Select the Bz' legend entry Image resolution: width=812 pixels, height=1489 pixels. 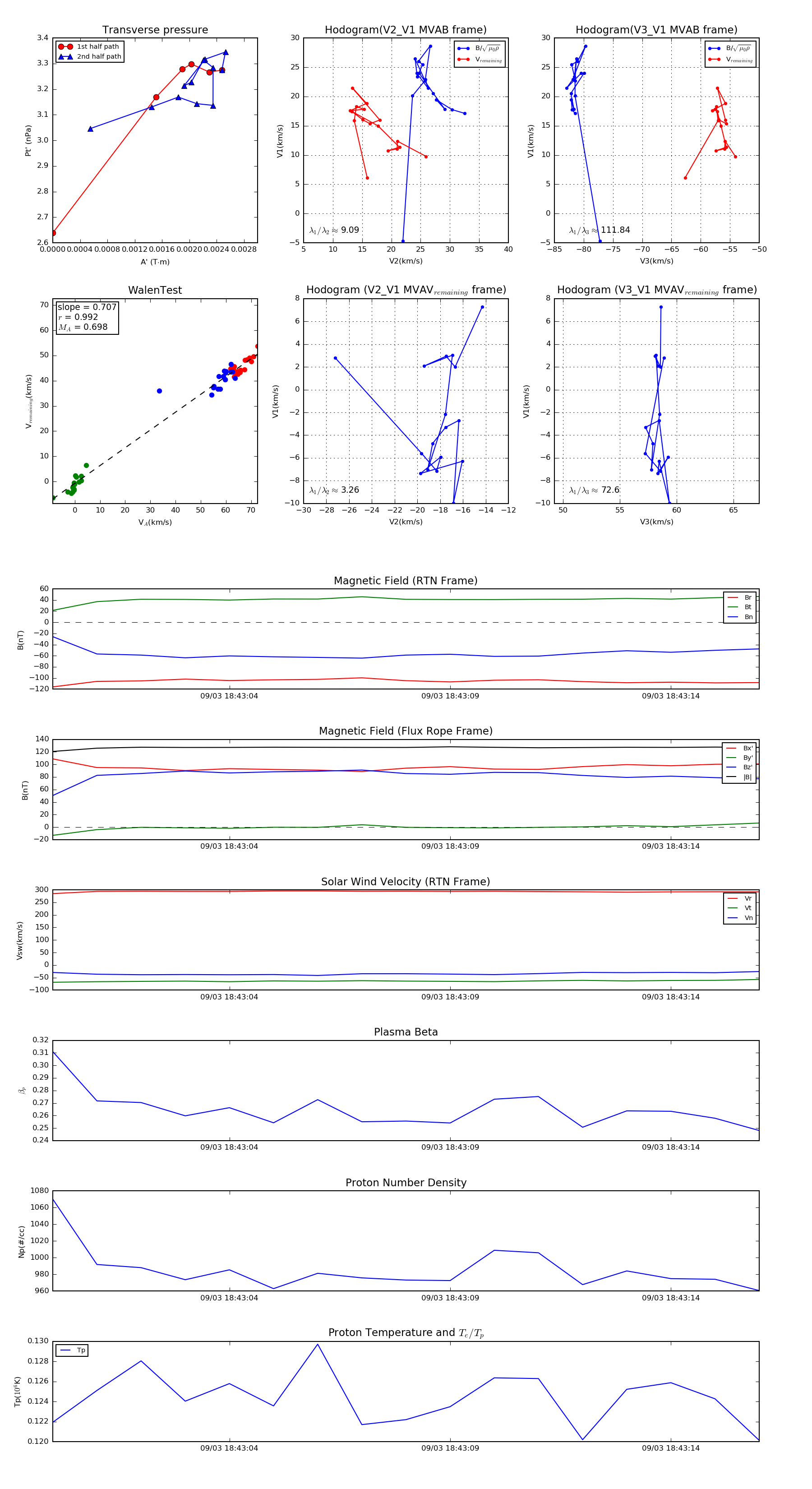point(739,768)
